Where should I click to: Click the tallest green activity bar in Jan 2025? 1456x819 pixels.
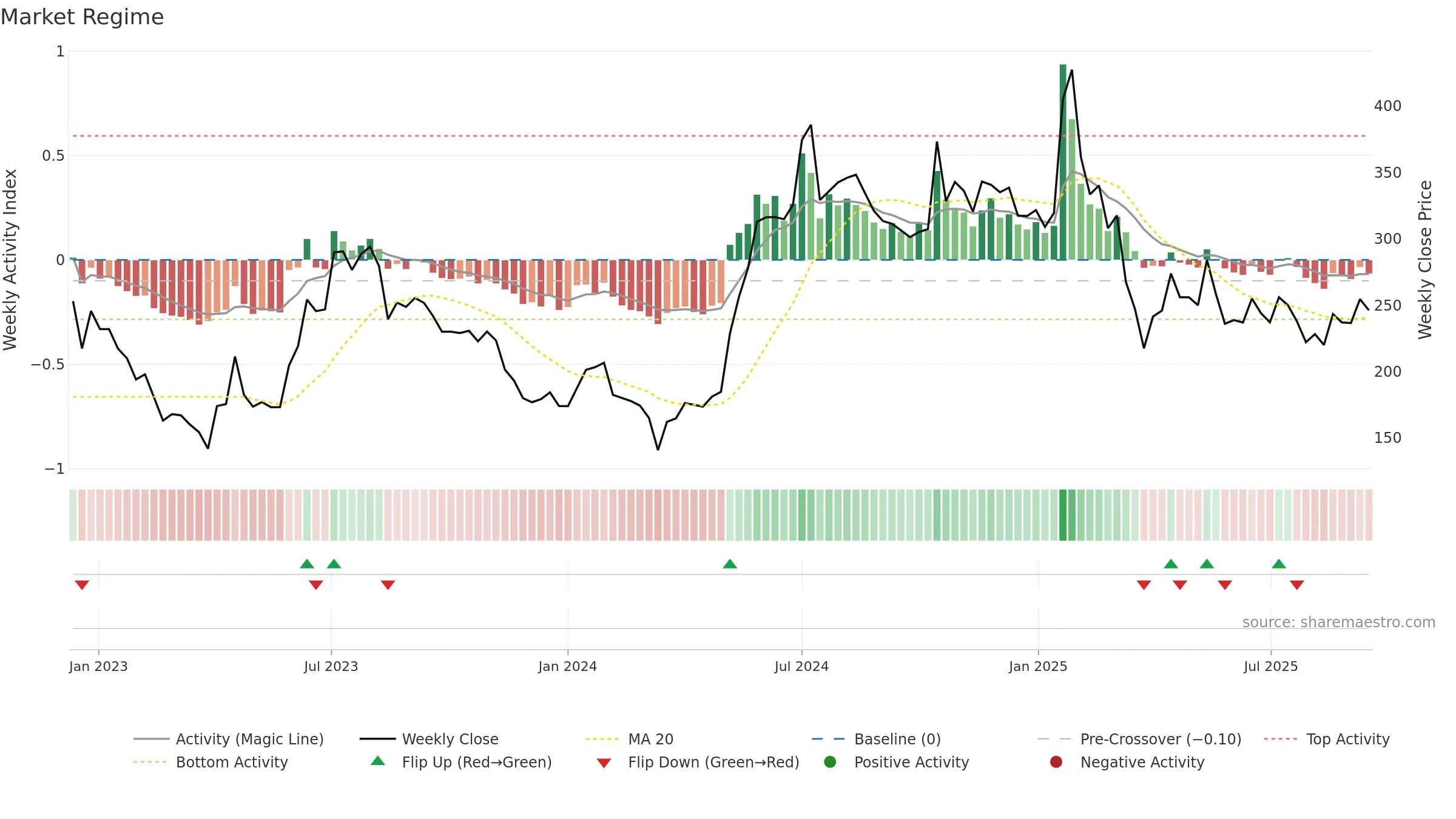click(x=1063, y=162)
